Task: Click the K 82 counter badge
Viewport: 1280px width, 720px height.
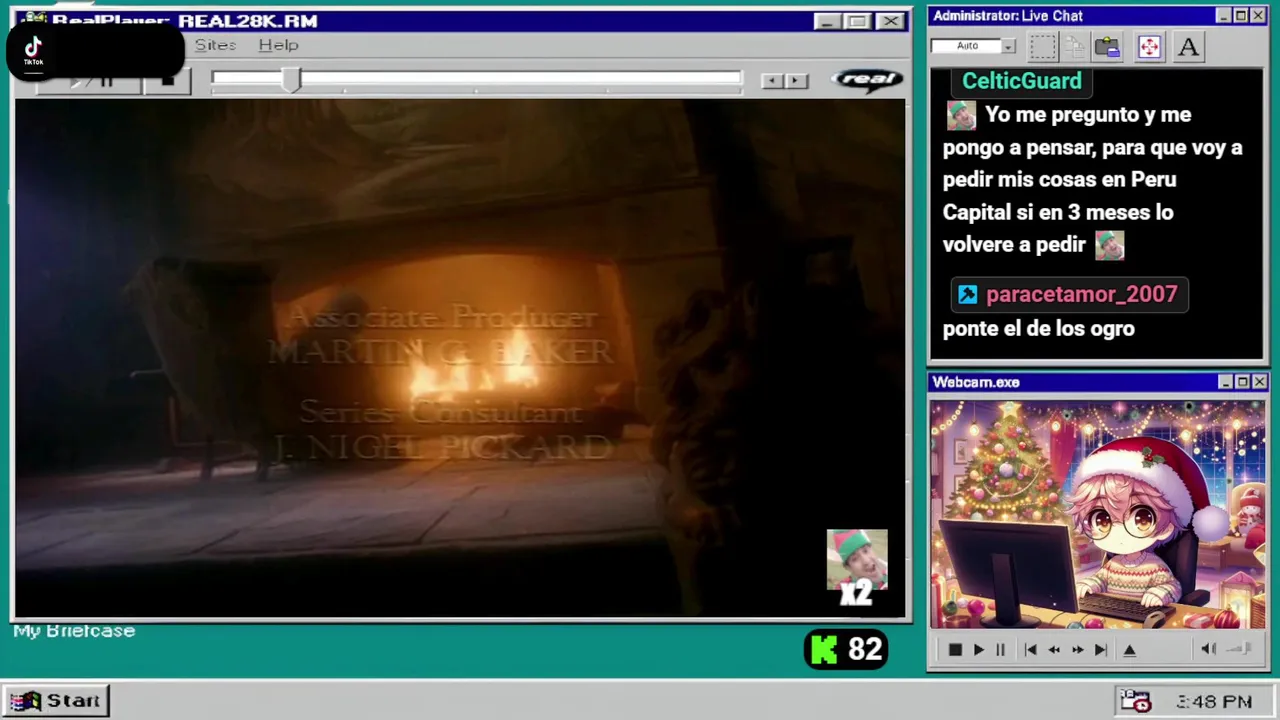Action: (x=846, y=650)
